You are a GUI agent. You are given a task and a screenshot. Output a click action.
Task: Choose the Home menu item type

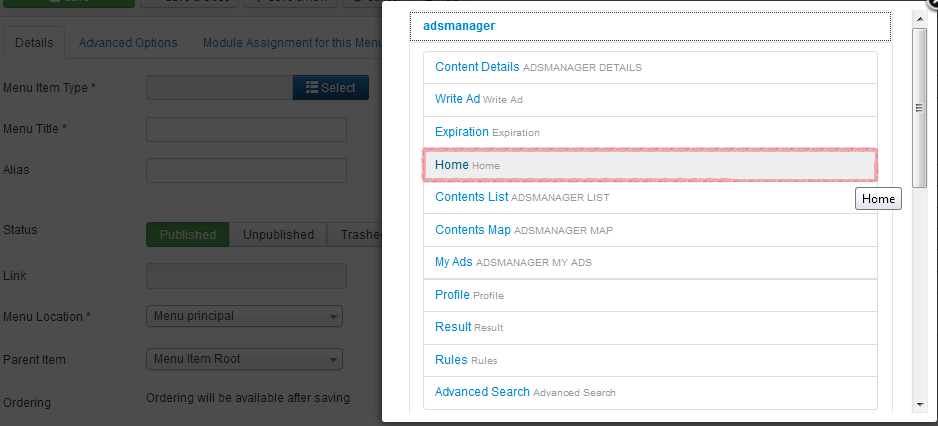point(650,165)
